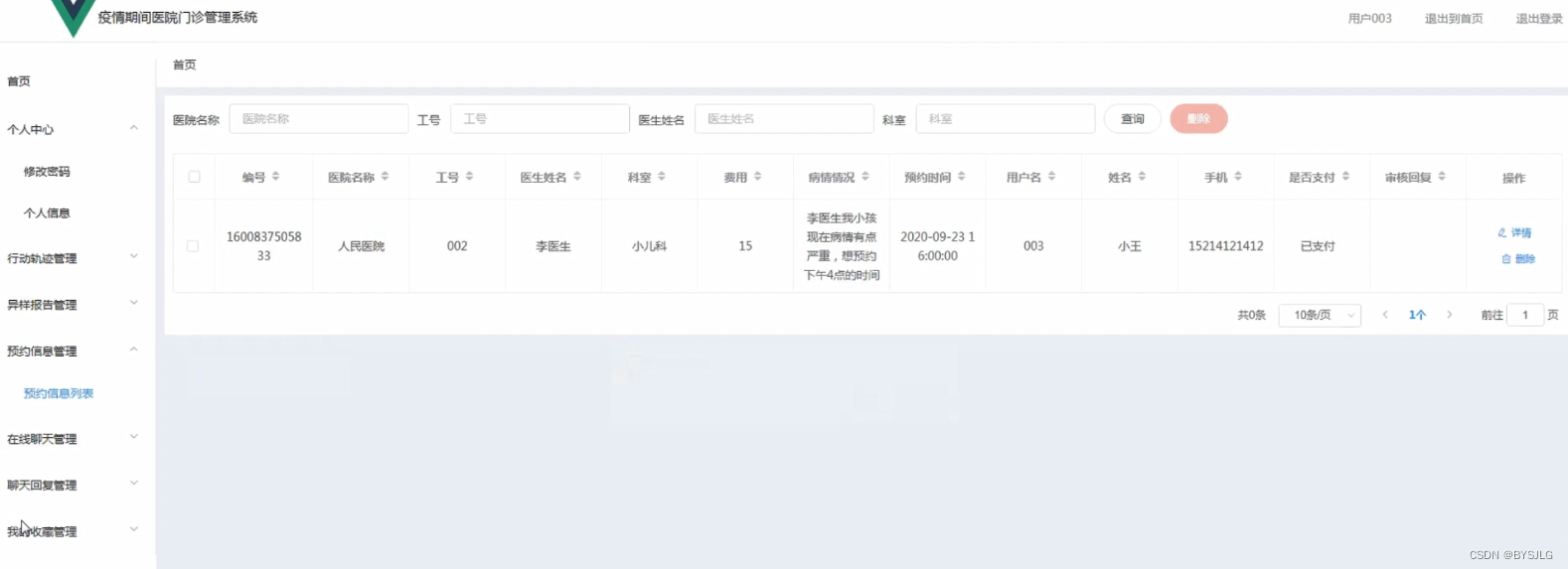Expand the 聊天回复管理 menu

(134, 484)
